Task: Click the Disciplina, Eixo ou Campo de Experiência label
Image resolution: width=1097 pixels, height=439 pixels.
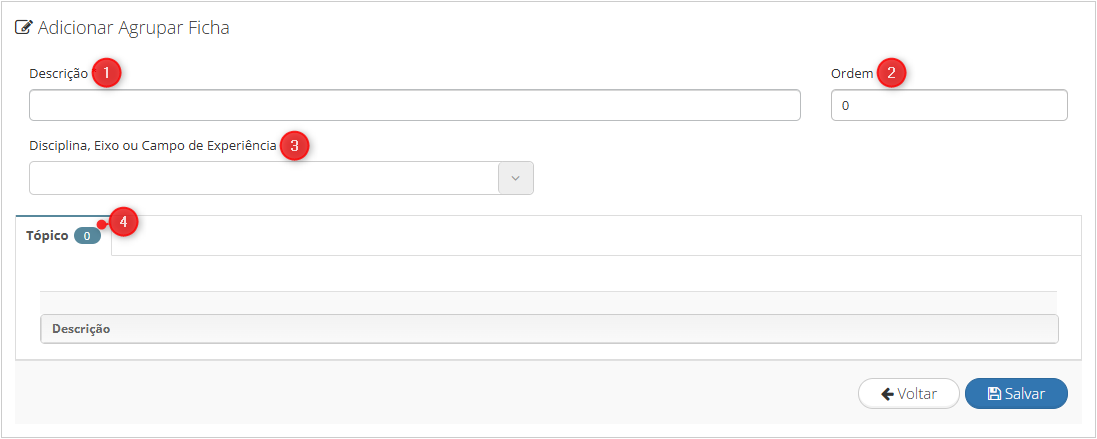Action: point(153,146)
